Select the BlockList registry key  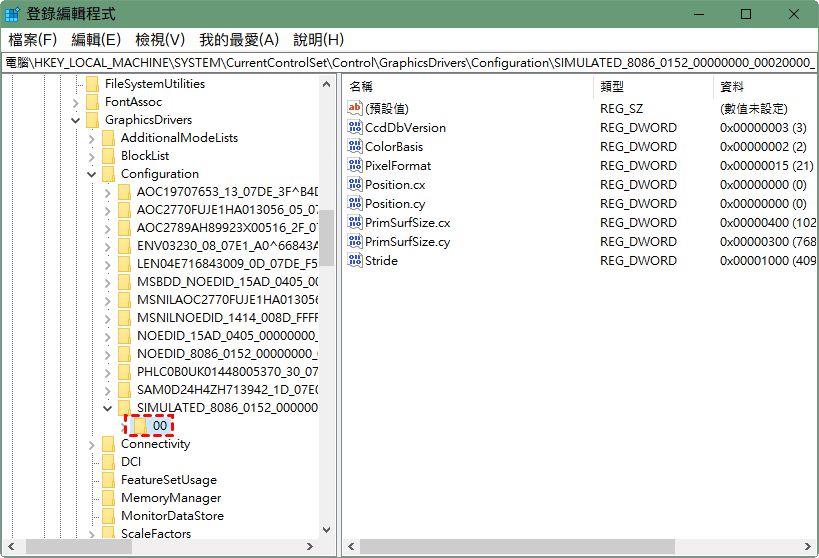point(145,156)
